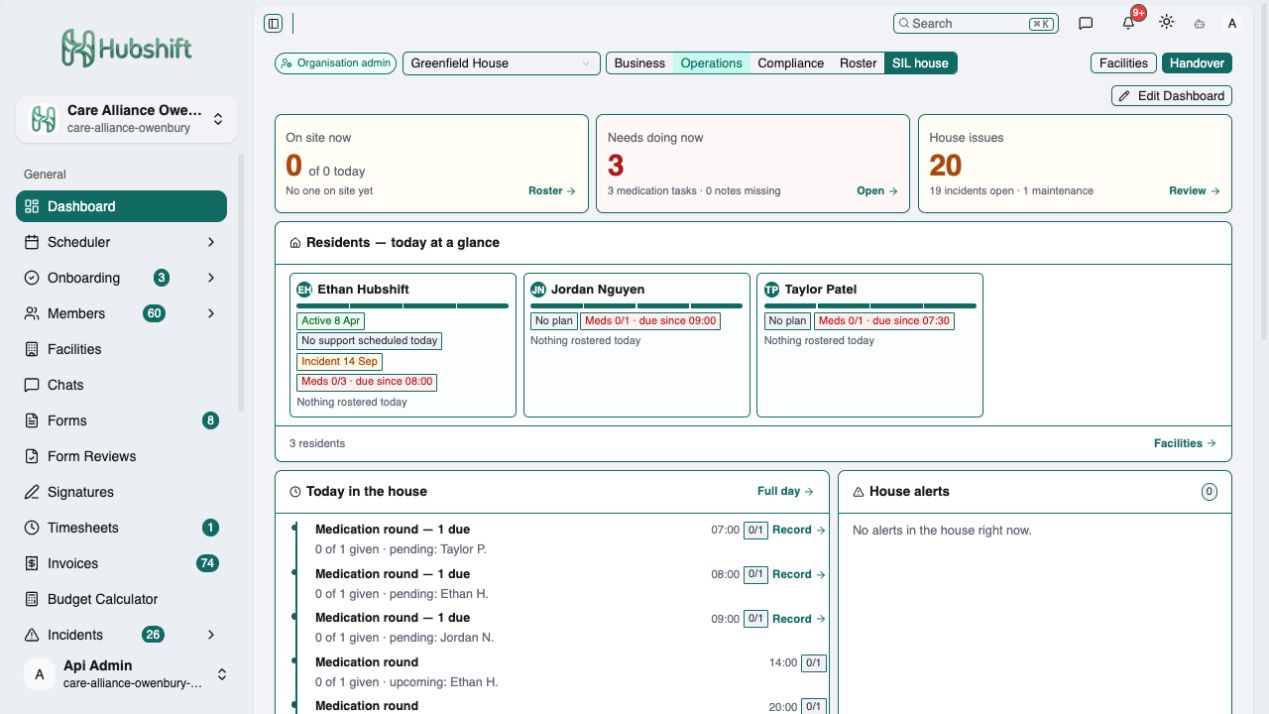Screen dimensions: 1269x714
Task: Record the 09:00 medication round
Action: click(x=799, y=619)
